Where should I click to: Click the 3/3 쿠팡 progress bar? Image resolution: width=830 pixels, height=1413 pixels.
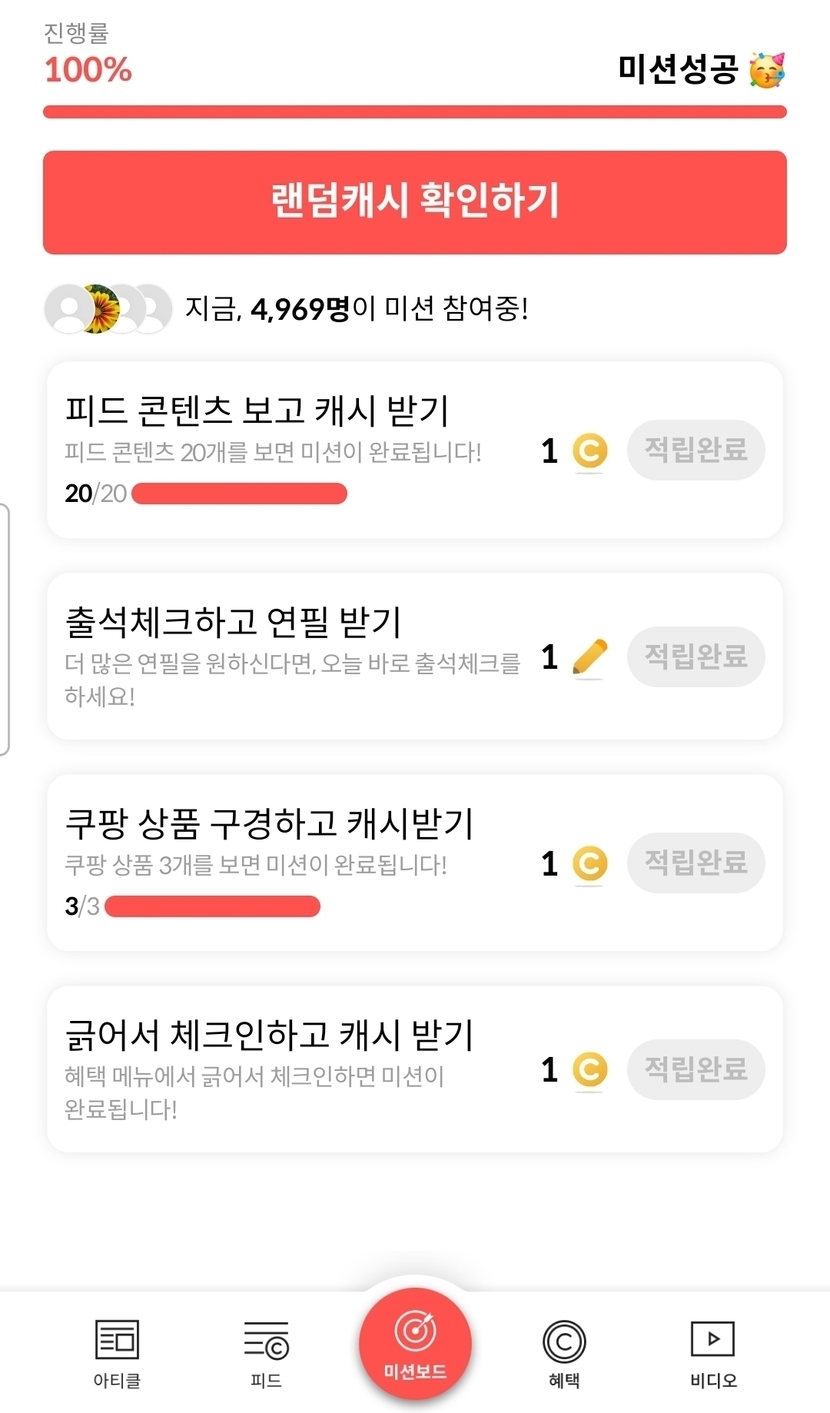click(x=212, y=906)
